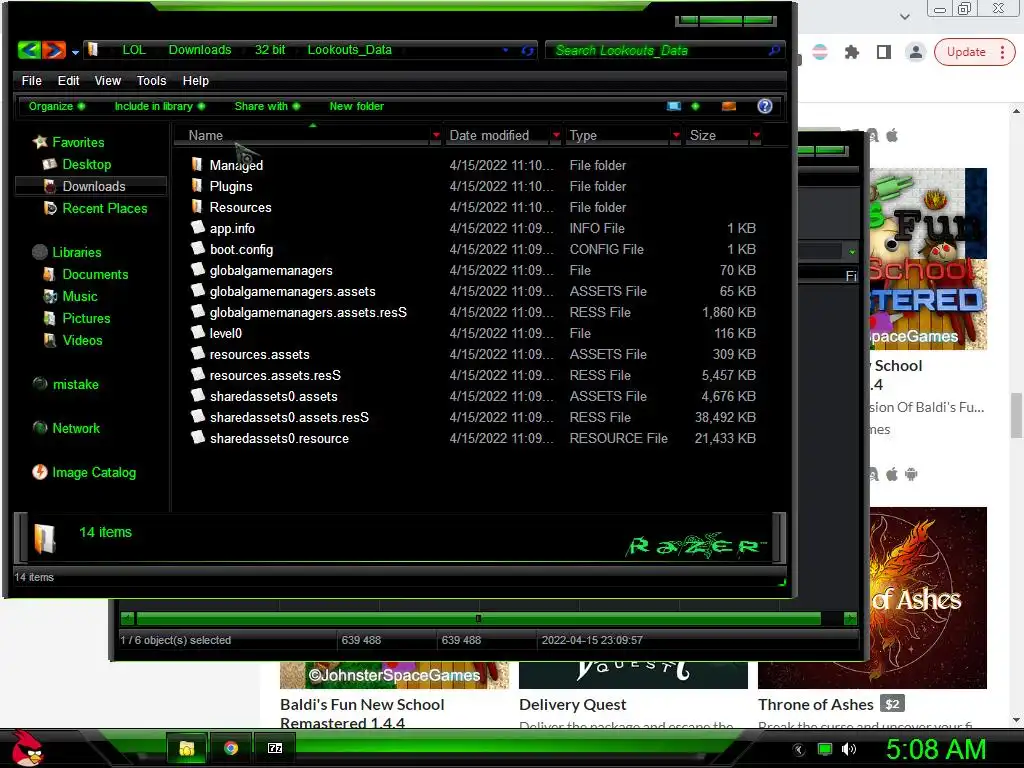Click the search magnifier icon
The height and width of the screenshot is (768, 1024).
(x=775, y=50)
